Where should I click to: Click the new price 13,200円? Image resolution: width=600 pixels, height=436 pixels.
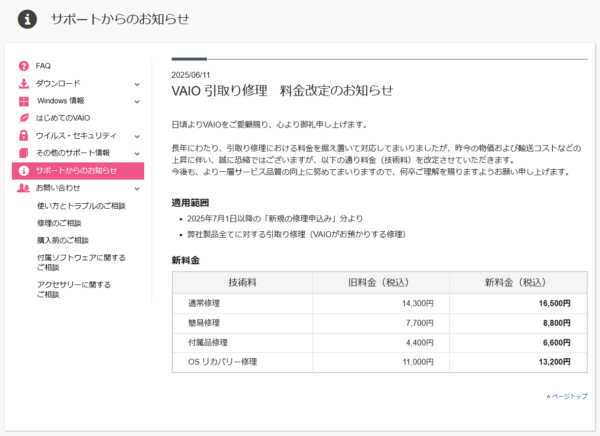pyautogui.click(x=554, y=362)
